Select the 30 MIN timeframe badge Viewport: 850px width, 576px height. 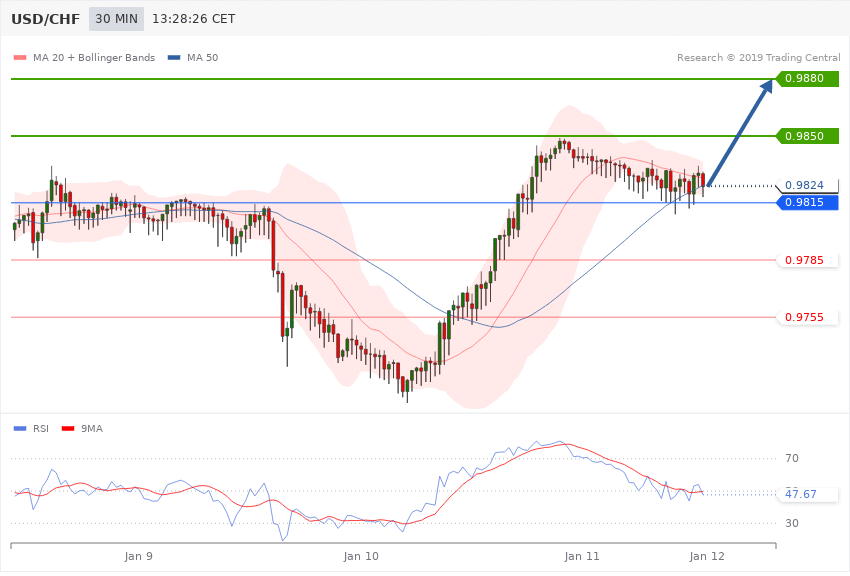(117, 19)
